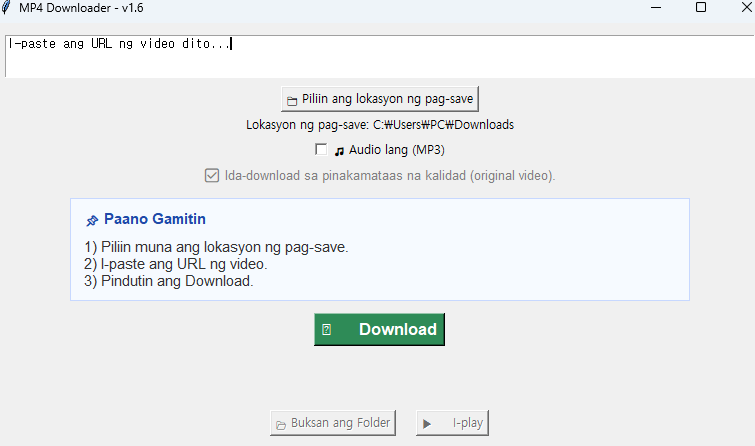The image size is (755, 446).
Task: Click the "Audio lang (MP3)" label text
Action: [x=397, y=150]
